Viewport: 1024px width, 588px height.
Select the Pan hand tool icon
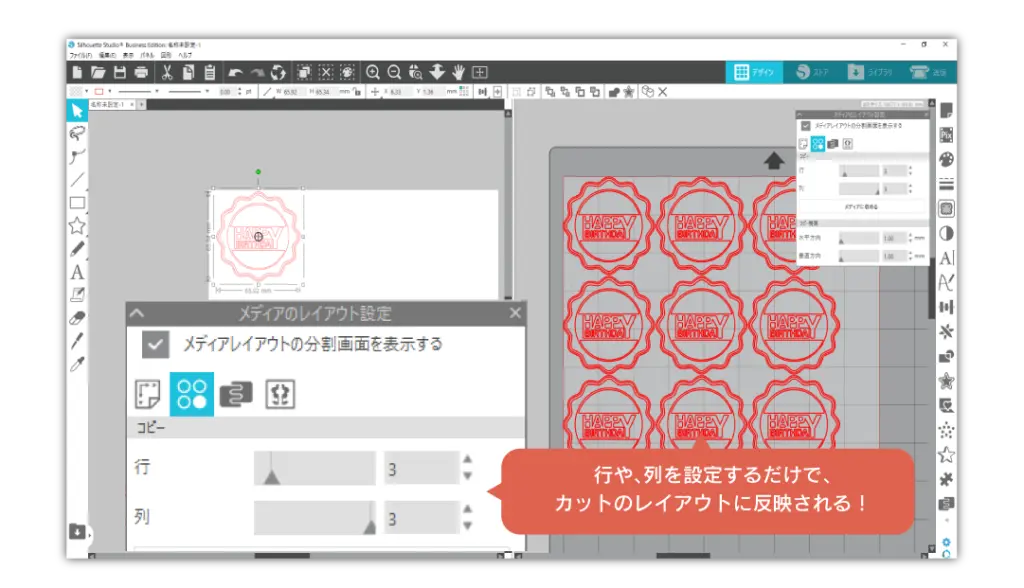click(458, 72)
